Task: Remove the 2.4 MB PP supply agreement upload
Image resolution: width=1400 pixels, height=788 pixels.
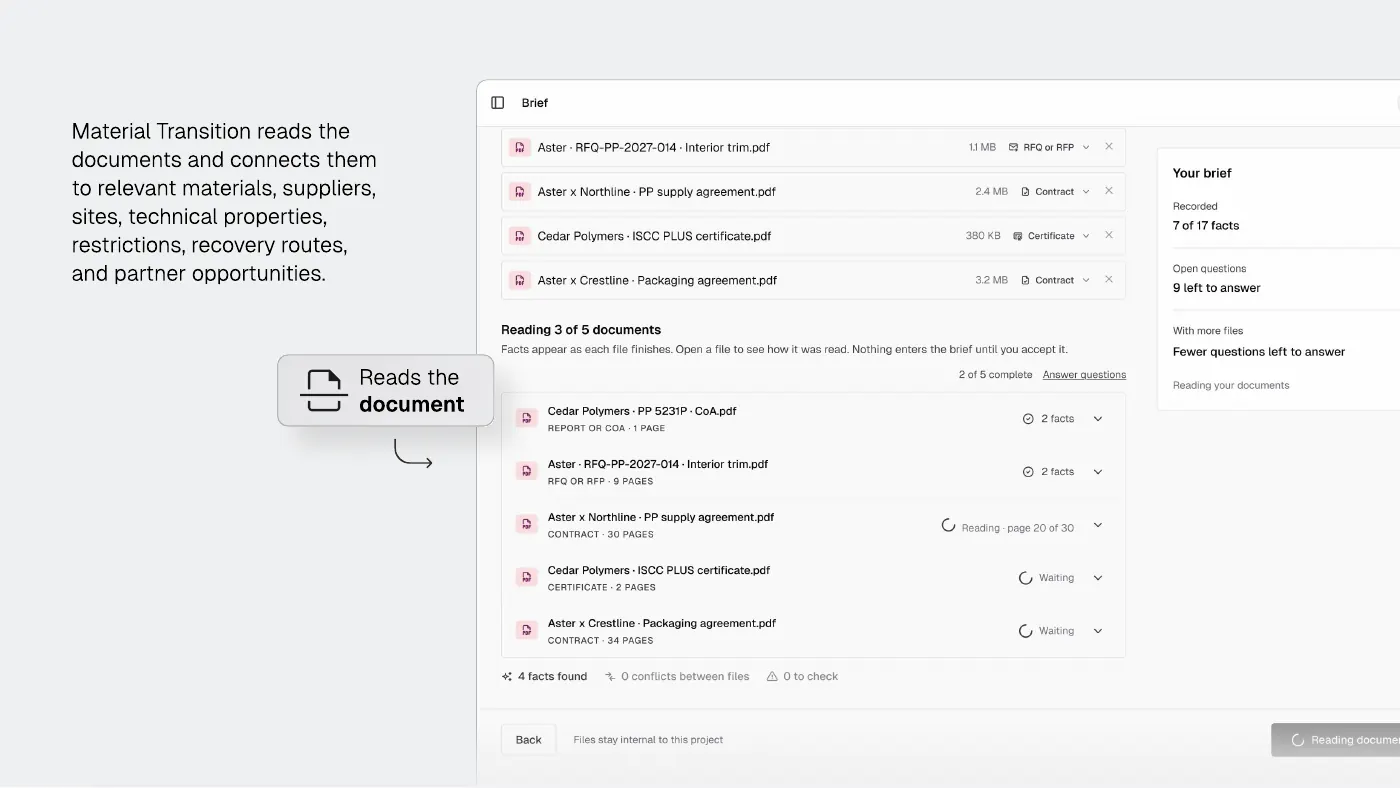Action: [x=1109, y=191]
